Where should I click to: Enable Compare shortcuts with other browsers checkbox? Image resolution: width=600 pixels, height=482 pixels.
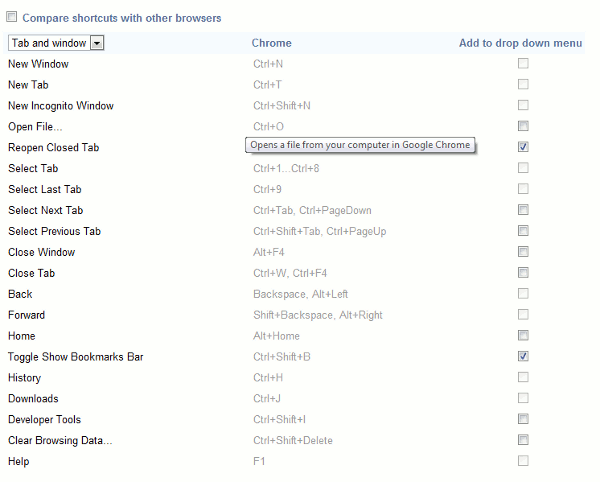[12, 18]
